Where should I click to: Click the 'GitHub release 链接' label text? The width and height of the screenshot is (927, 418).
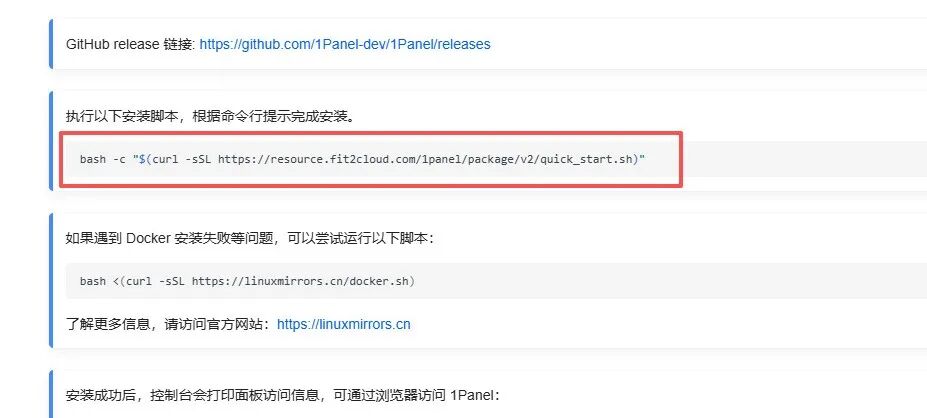click(x=130, y=44)
